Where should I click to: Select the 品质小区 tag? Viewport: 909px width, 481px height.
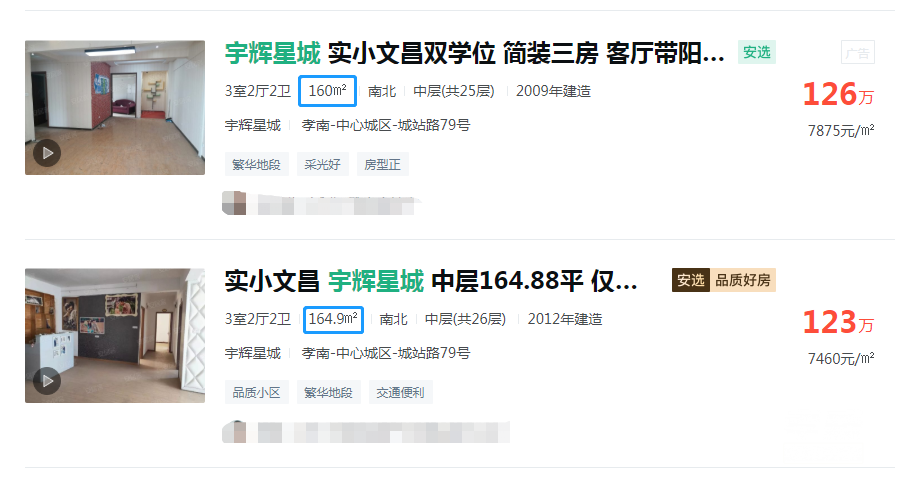point(256,392)
